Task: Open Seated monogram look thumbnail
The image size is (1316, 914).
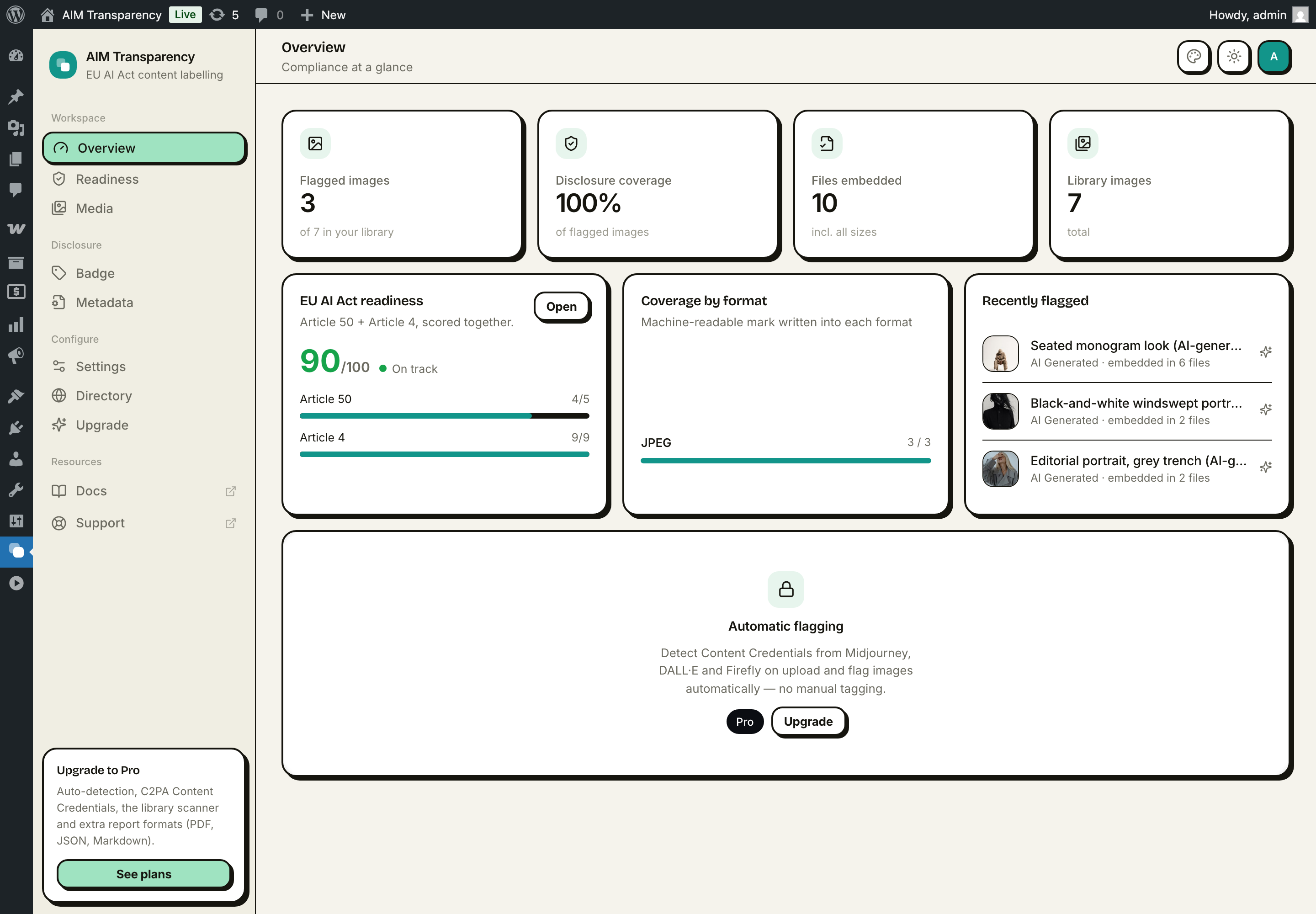Action: click(x=1000, y=354)
